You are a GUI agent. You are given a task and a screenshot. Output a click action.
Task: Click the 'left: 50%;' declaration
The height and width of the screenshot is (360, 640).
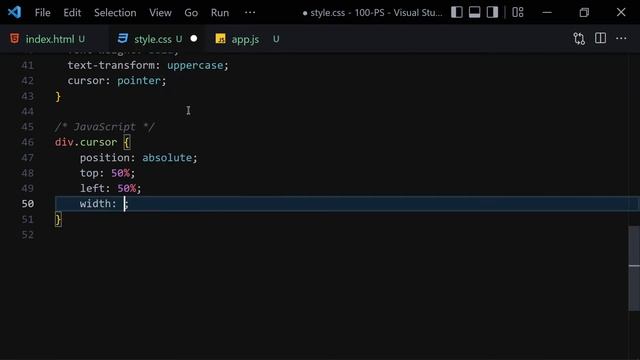point(110,188)
